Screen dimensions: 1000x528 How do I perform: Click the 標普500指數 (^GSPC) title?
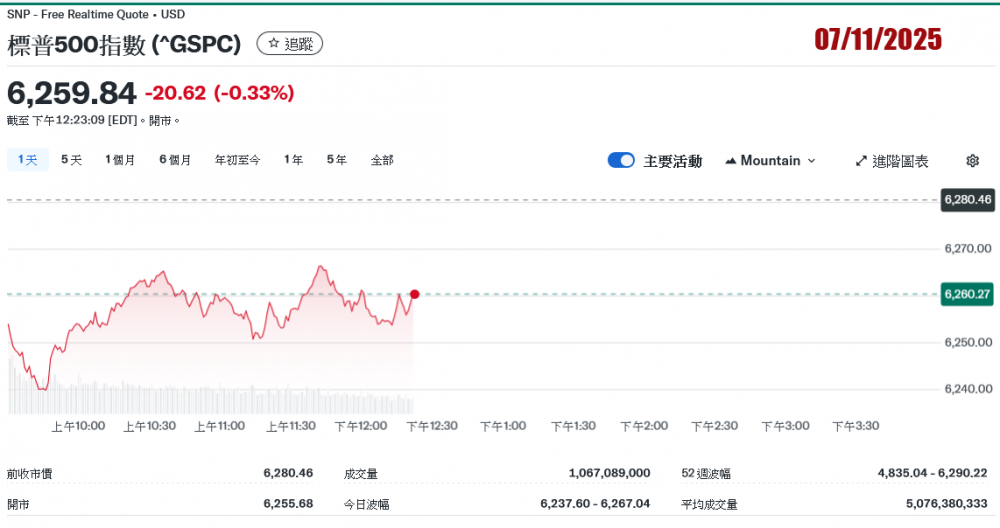[125, 45]
